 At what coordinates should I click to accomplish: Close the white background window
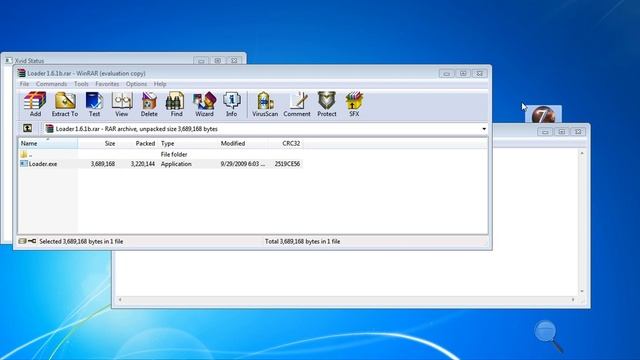[578, 131]
